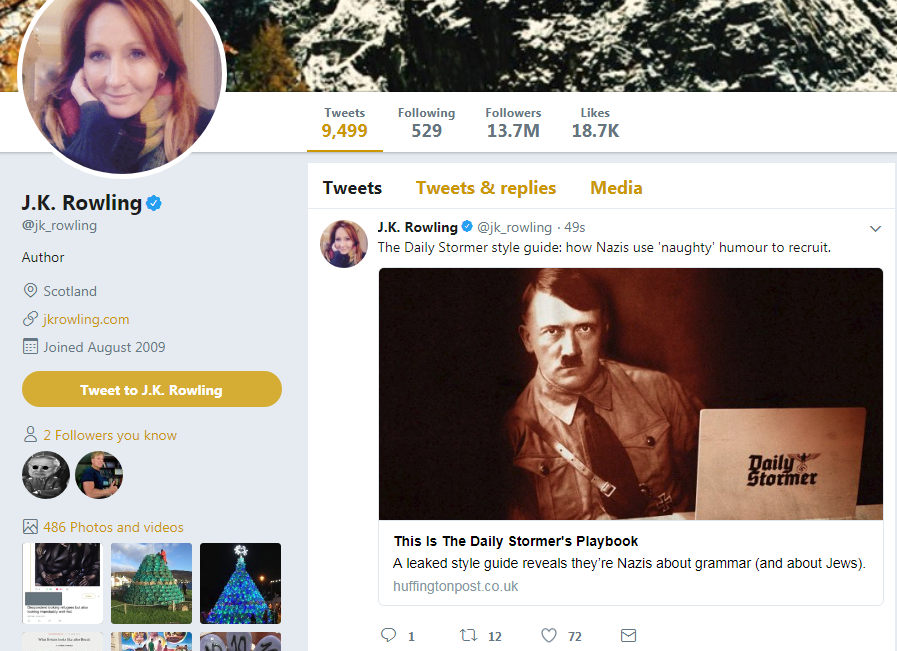This screenshot has height=651, width=897.
Task: Like the tweet with the heart icon
Action: pos(549,635)
